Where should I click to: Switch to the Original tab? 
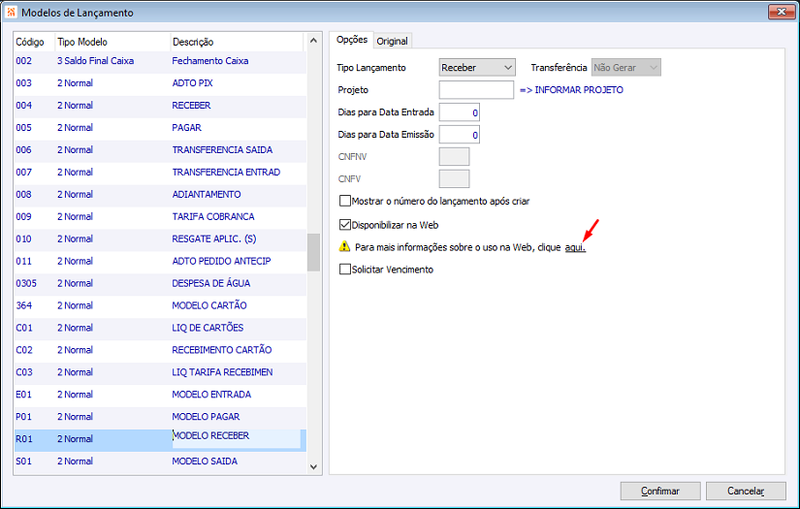click(392, 41)
